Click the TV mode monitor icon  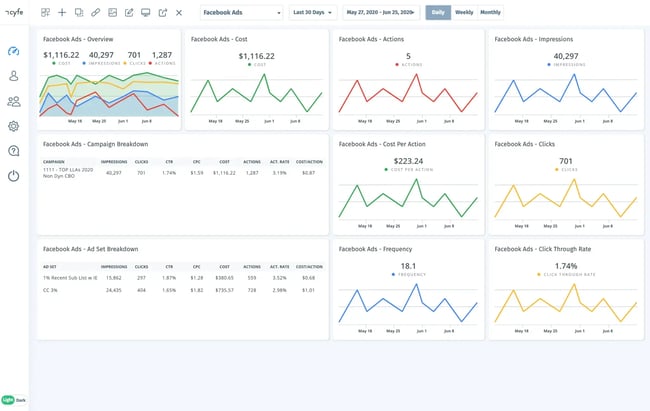146,13
